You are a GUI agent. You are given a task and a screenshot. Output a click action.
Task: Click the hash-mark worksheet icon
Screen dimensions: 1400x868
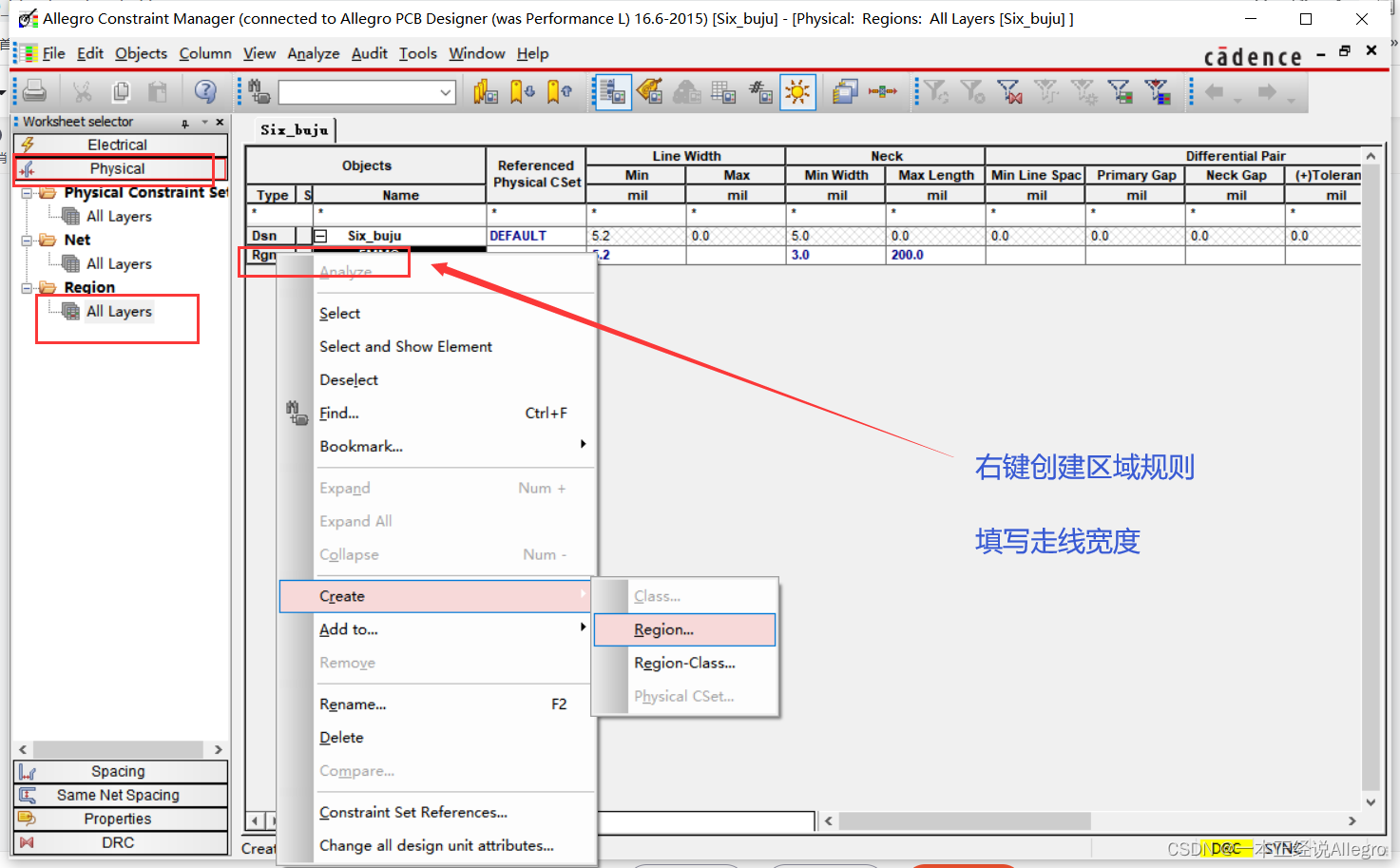pos(760,91)
